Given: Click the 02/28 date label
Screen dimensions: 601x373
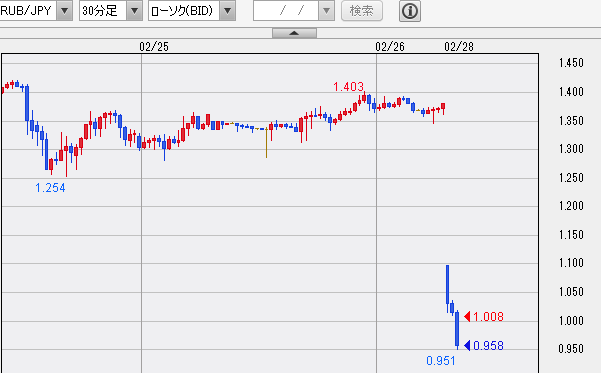Looking at the screenshot, I should pyautogui.click(x=459, y=47).
